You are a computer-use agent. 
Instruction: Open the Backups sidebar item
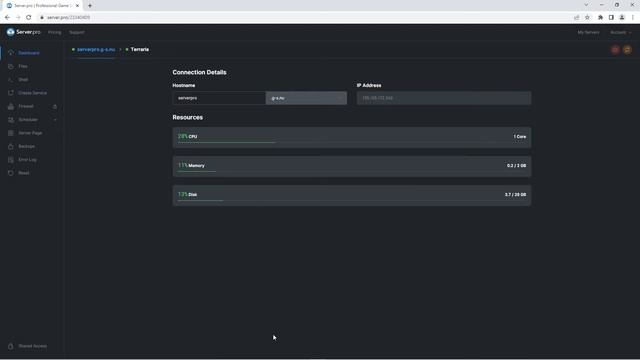(27, 146)
